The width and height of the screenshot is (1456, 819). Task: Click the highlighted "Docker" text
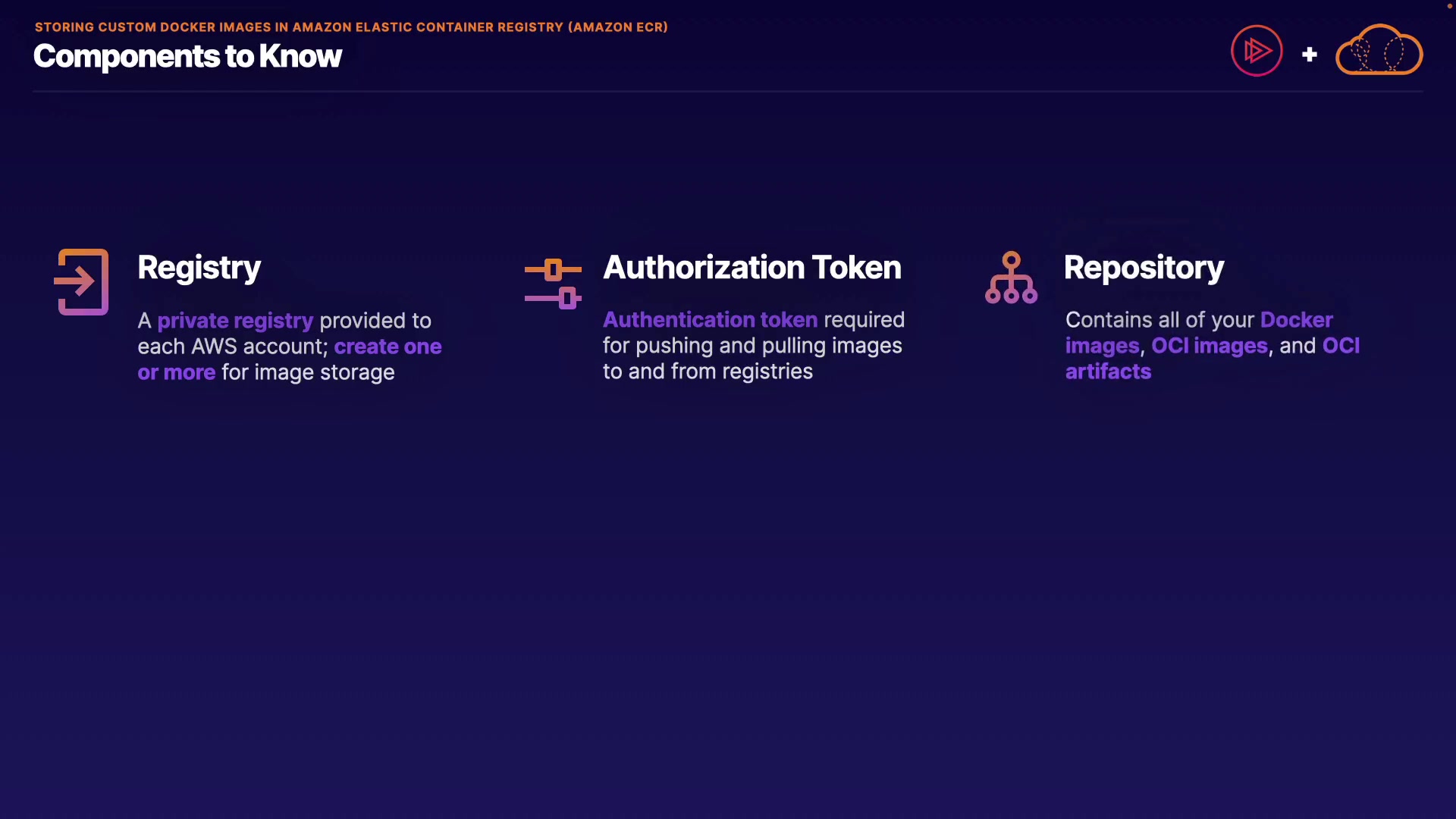(1296, 320)
